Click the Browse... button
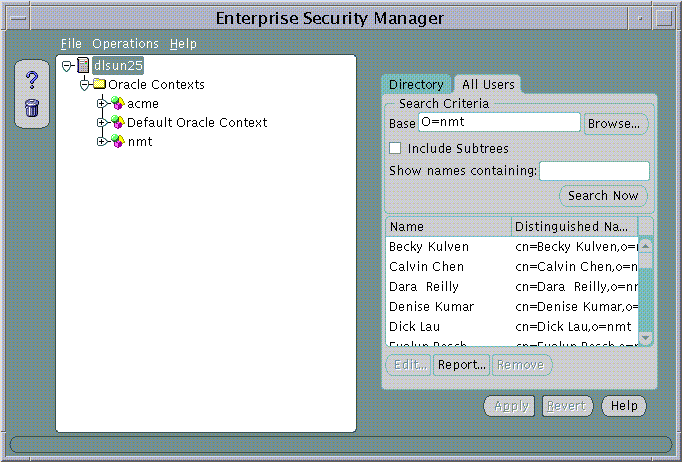 click(616, 124)
